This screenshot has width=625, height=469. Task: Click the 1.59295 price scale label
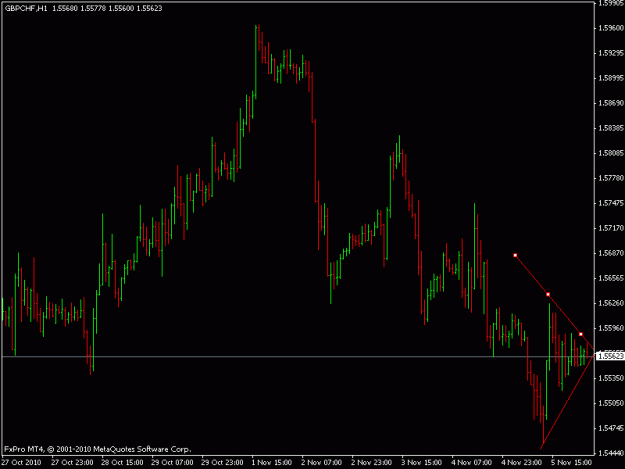click(611, 53)
